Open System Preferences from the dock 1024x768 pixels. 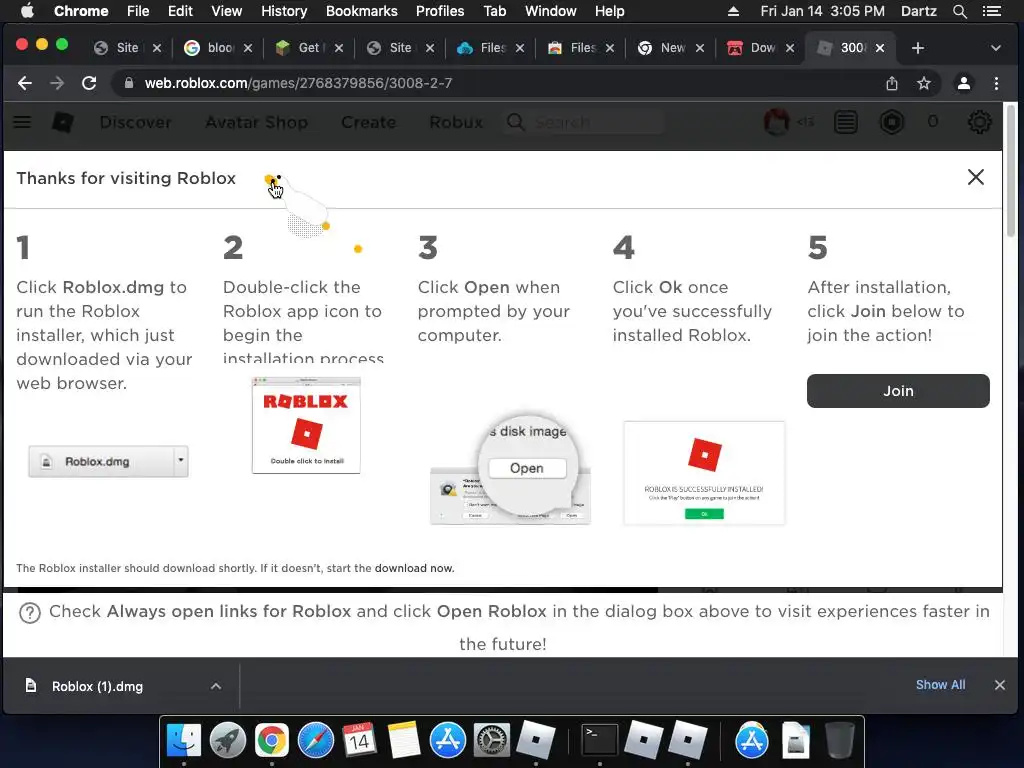point(491,741)
